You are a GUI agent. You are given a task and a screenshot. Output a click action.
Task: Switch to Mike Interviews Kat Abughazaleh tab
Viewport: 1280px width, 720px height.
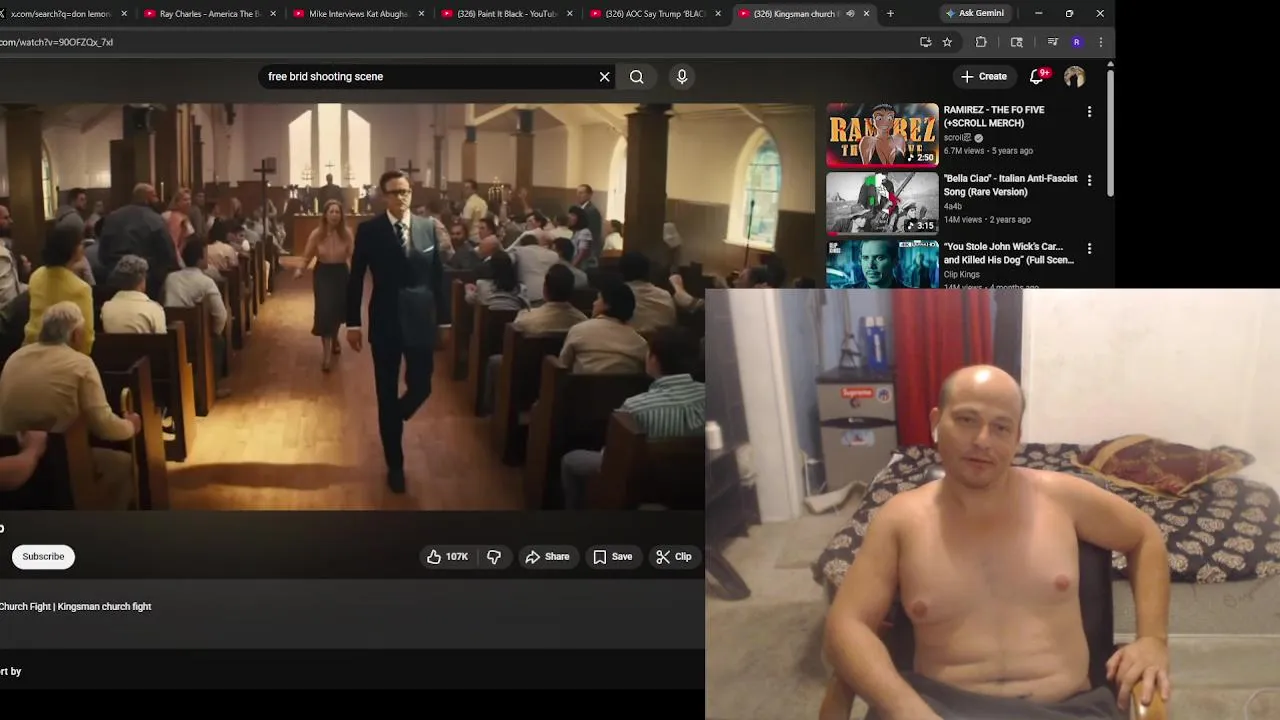358,14
